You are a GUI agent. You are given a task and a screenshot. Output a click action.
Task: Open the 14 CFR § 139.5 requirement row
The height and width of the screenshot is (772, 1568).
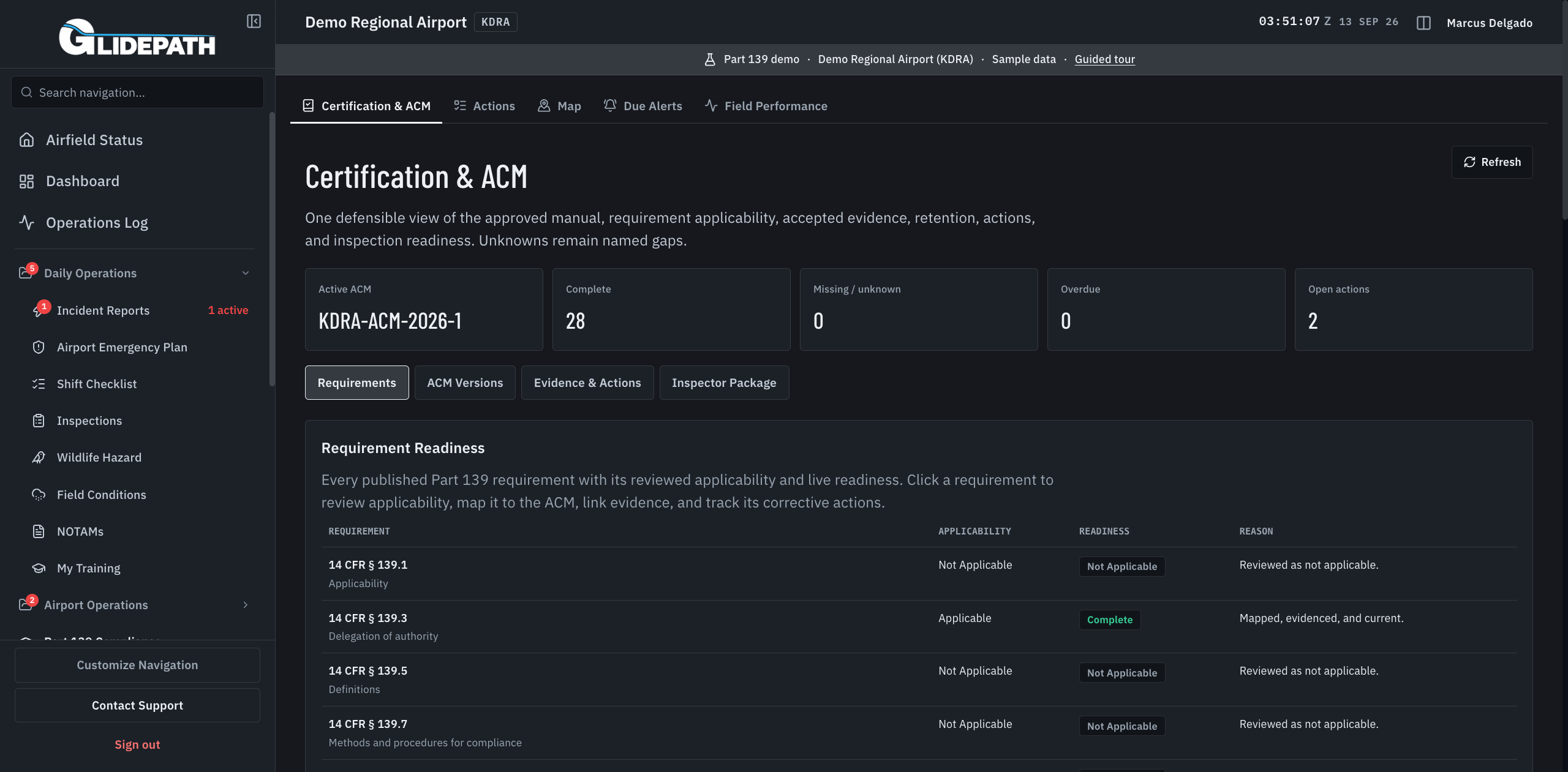[x=919, y=680]
